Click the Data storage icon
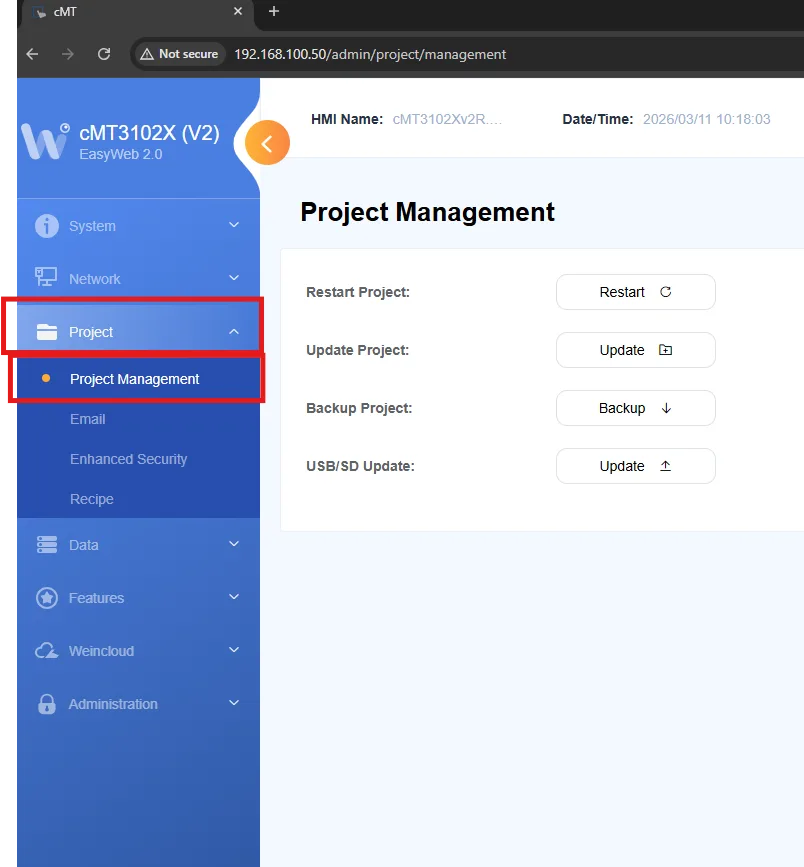 46,545
